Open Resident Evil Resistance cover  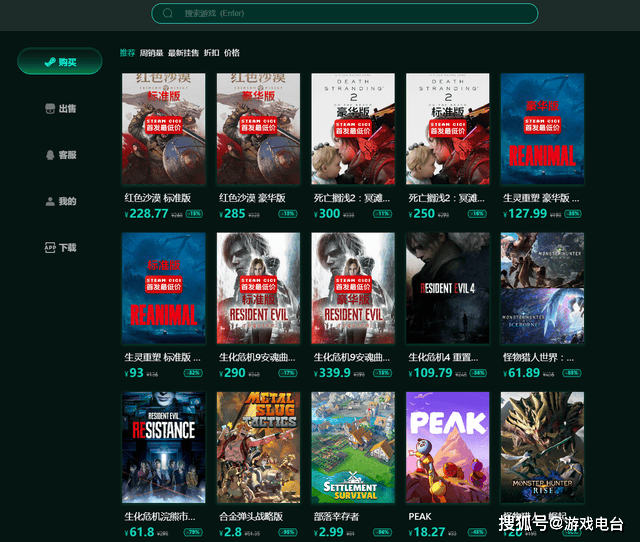(163, 447)
